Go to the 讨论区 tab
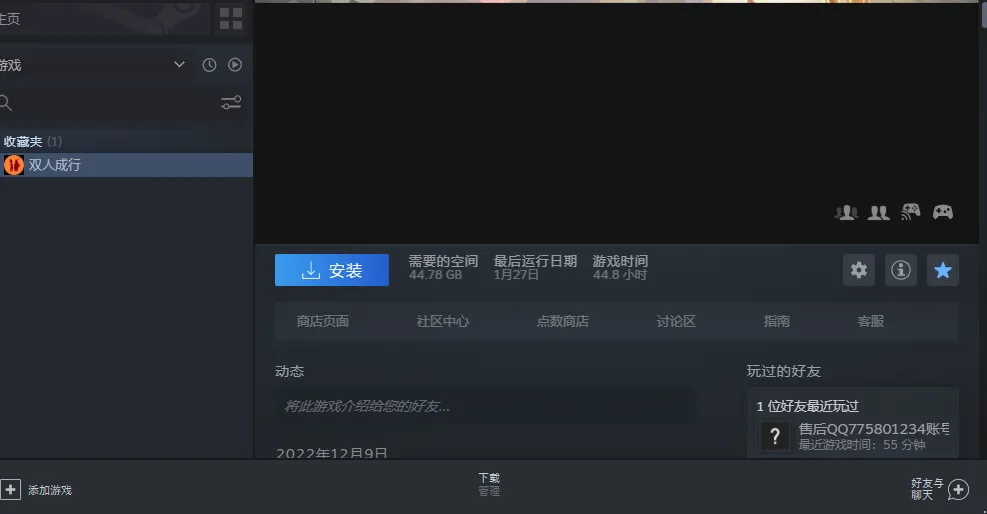This screenshot has width=987, height=514. (676, 321)
